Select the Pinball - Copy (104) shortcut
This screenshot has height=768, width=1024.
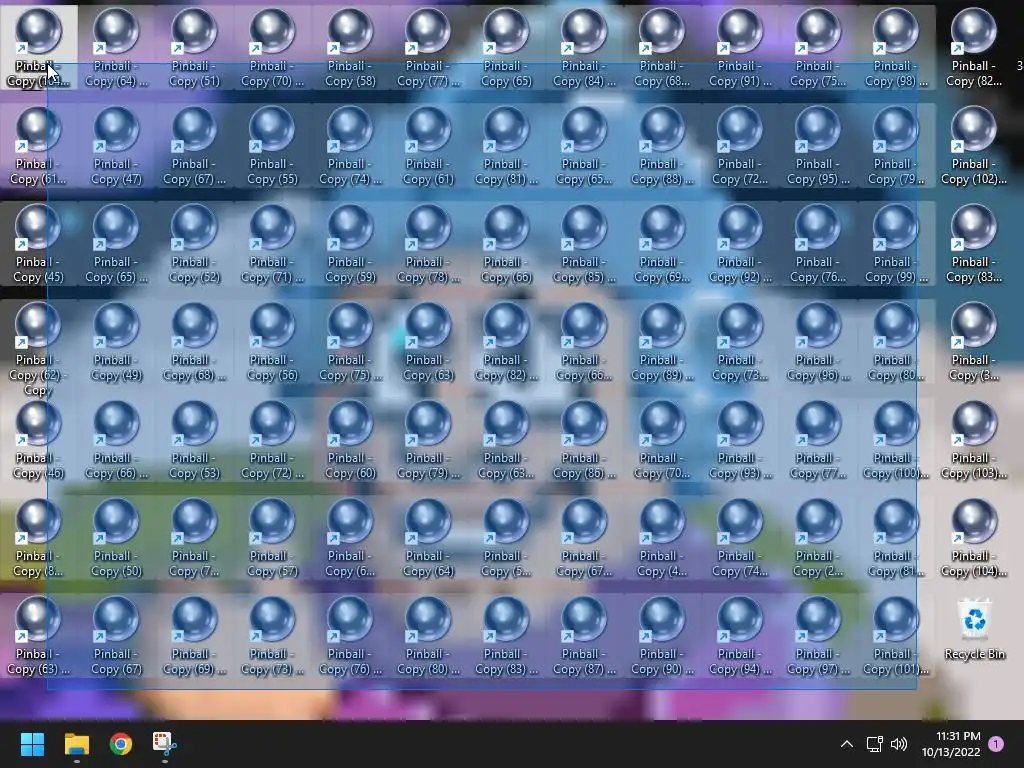pyautogui.click(x=974, y=538)
